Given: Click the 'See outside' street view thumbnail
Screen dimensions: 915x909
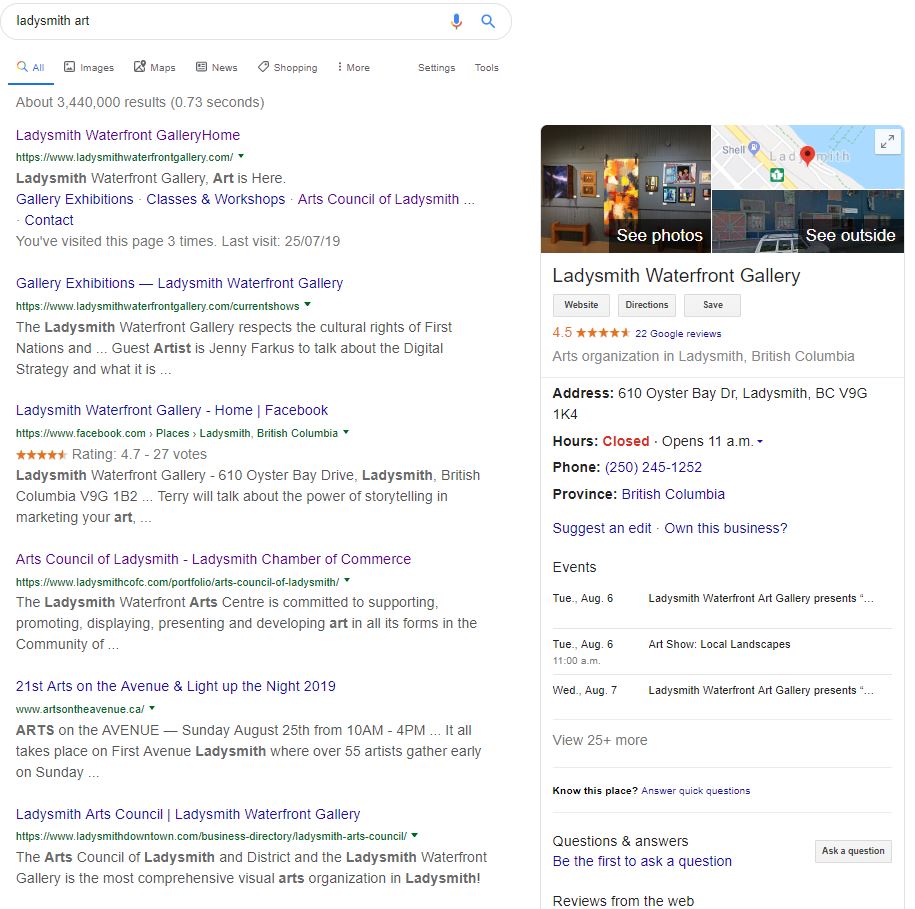Looking at the screenshot, I should click(x=808, y=222).
